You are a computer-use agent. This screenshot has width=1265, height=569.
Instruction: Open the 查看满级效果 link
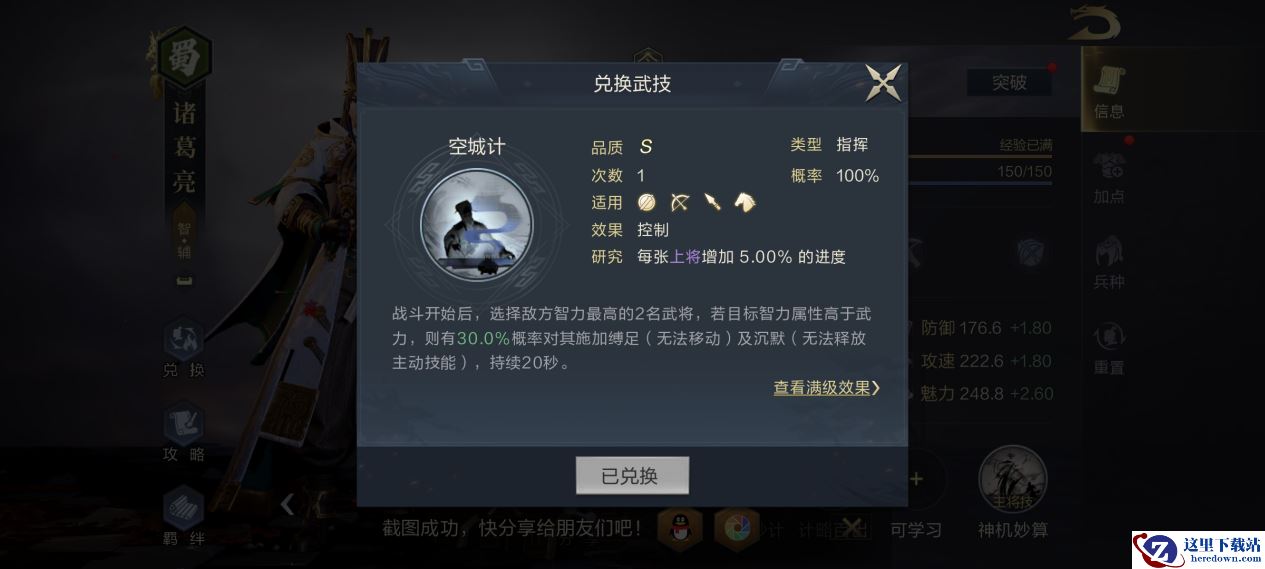pos(826,388)
